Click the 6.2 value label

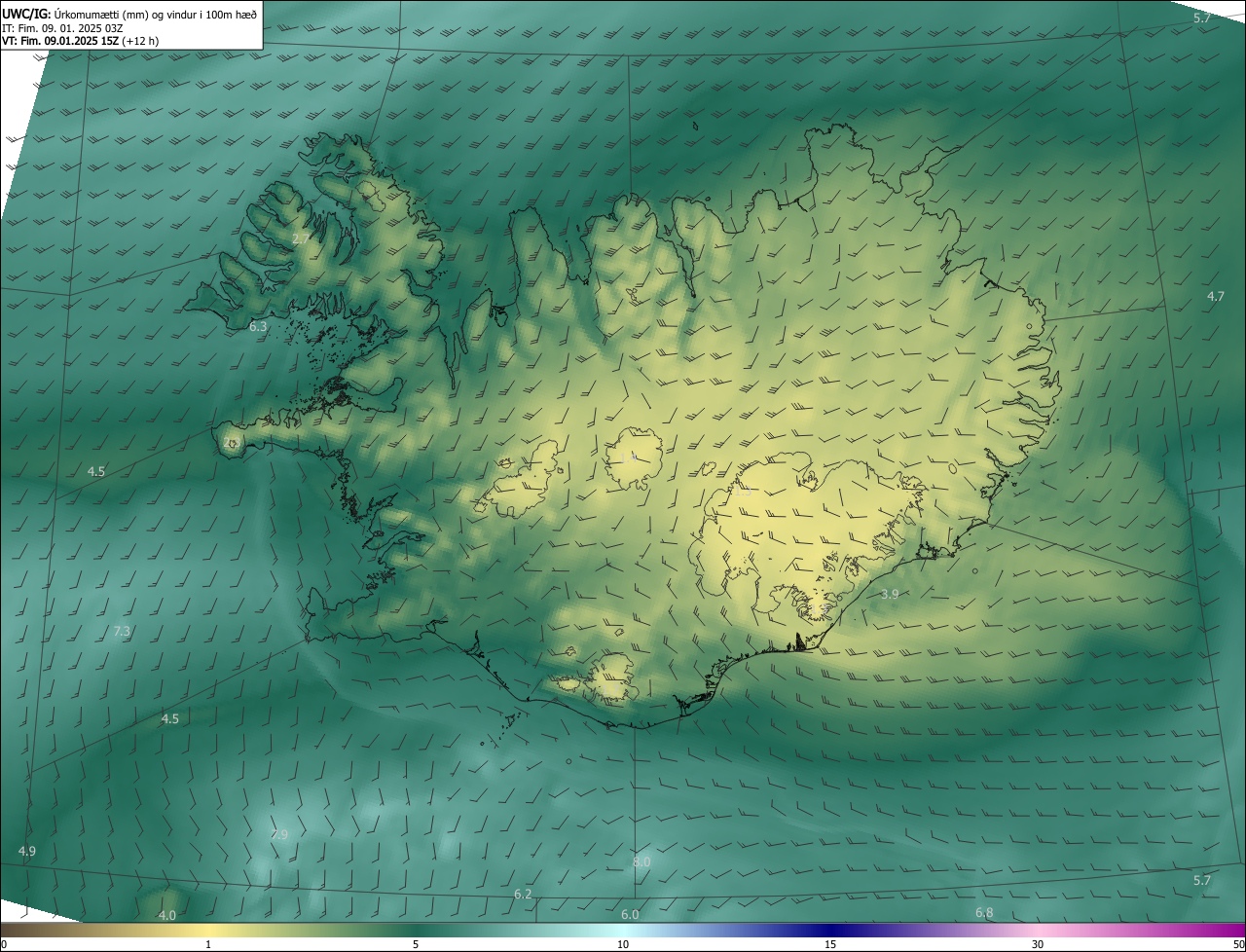point(523,895)
